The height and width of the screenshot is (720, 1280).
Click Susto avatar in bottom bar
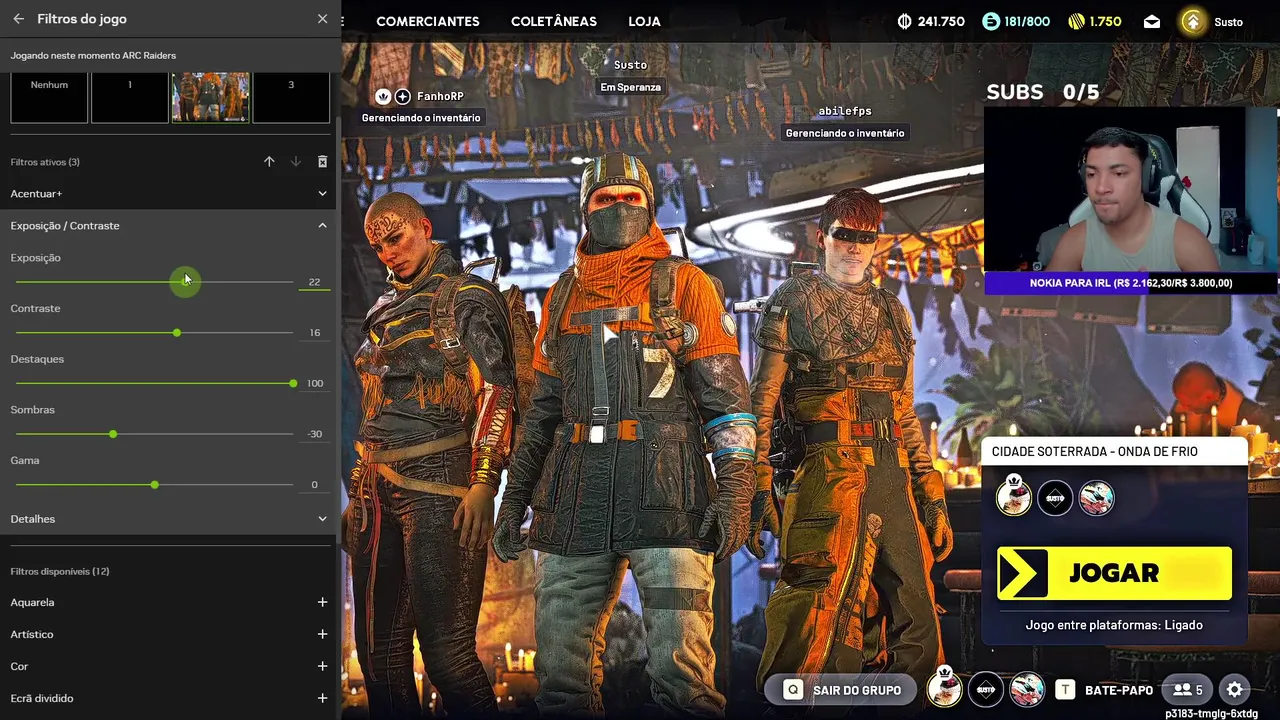986,689
